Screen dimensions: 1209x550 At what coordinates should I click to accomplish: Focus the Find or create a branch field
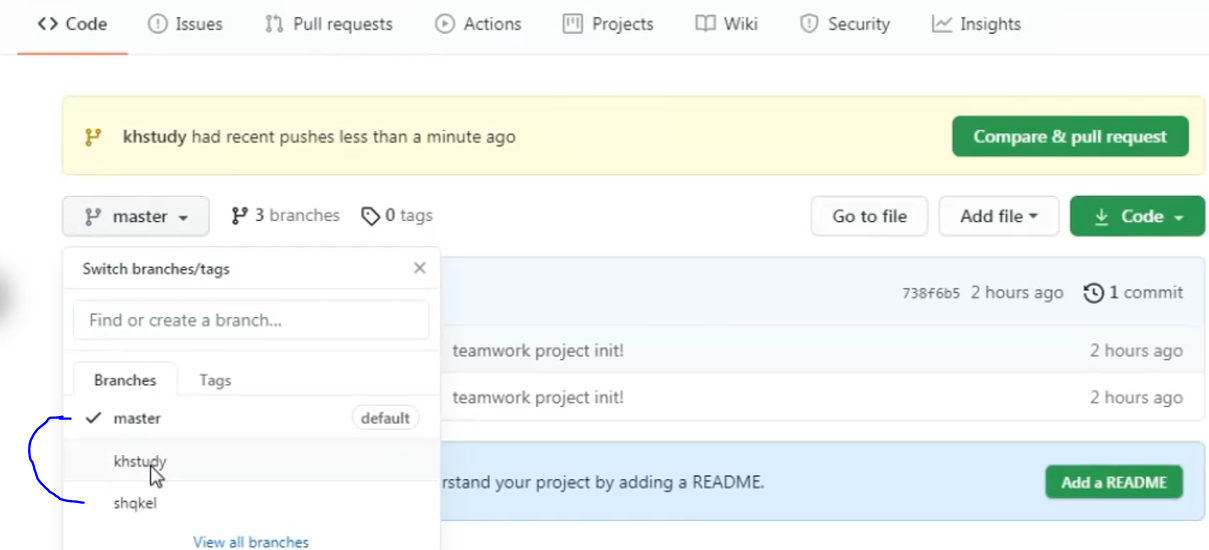click(x=251, y=320)
